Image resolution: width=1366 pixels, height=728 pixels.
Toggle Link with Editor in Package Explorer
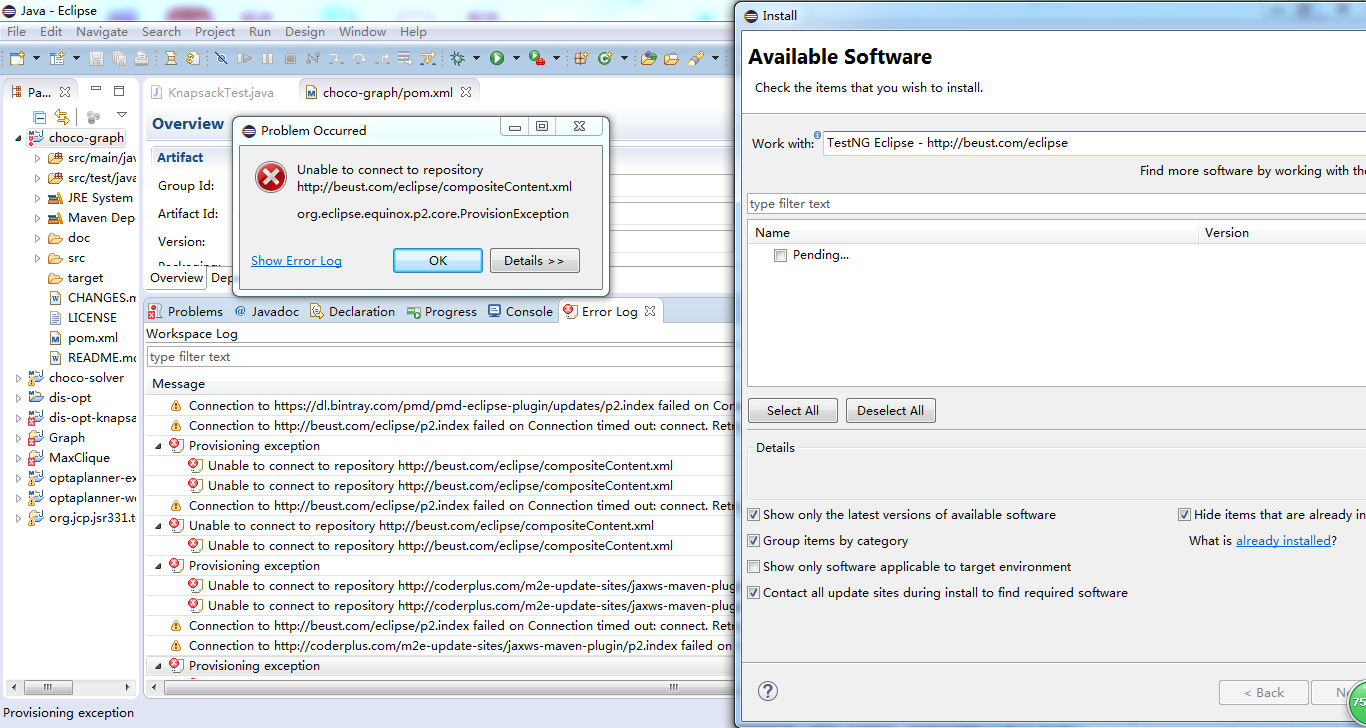pyautogui.click(x=62, y=117)
